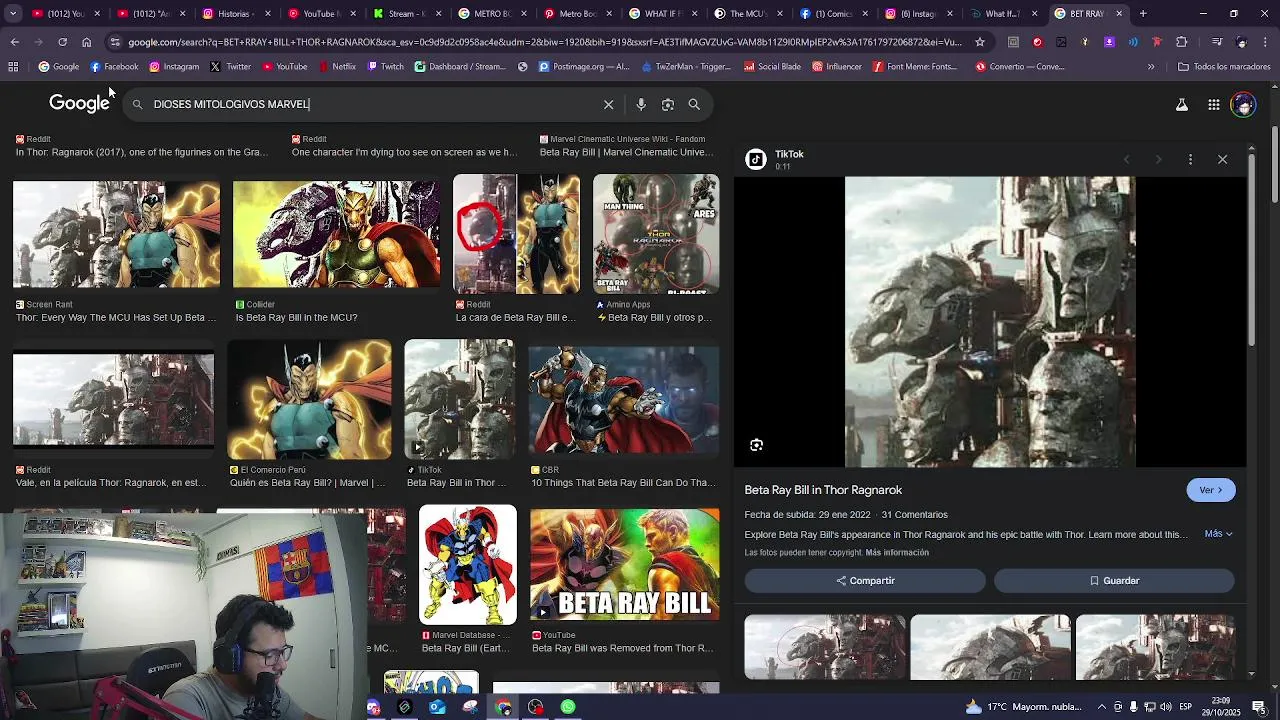Open Chrome from the taskbar
The image size is (1280, 720).
(x=503, y=707)
